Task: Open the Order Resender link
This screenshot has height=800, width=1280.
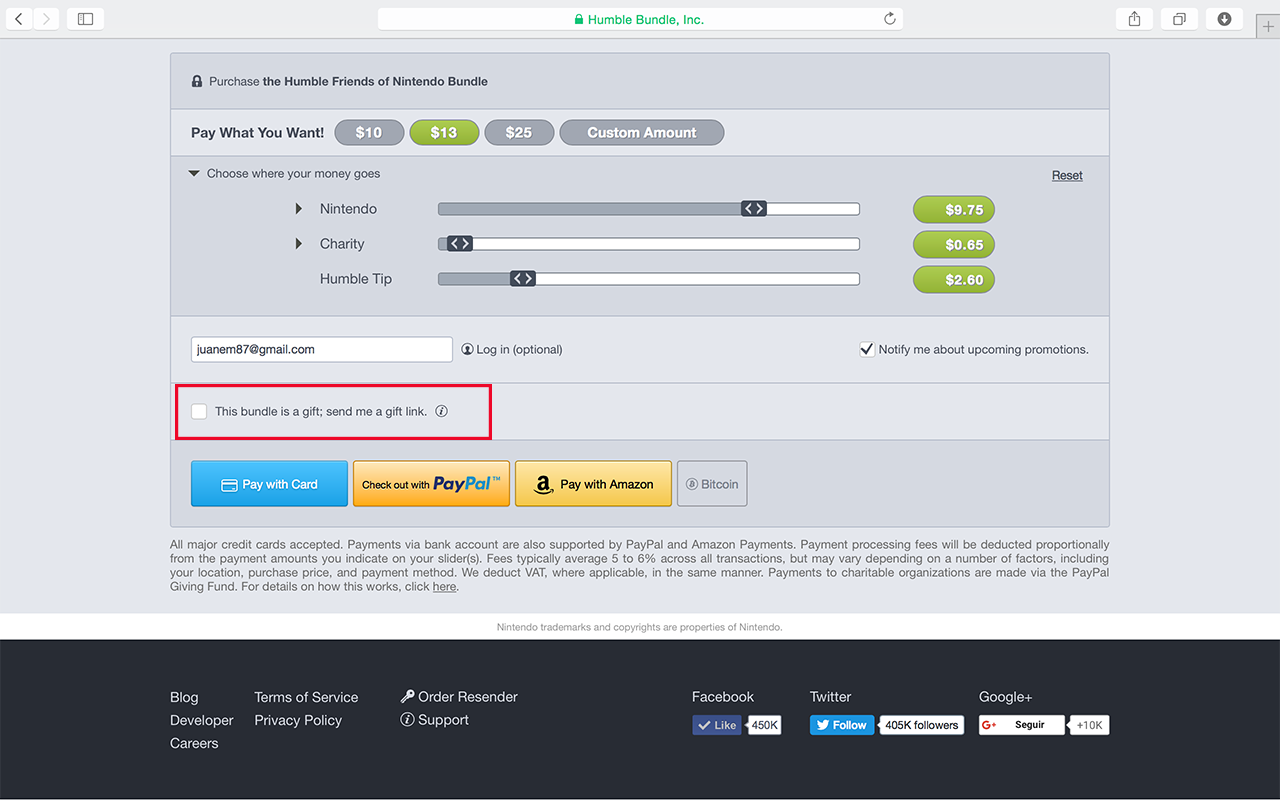Action: point(459,696)
